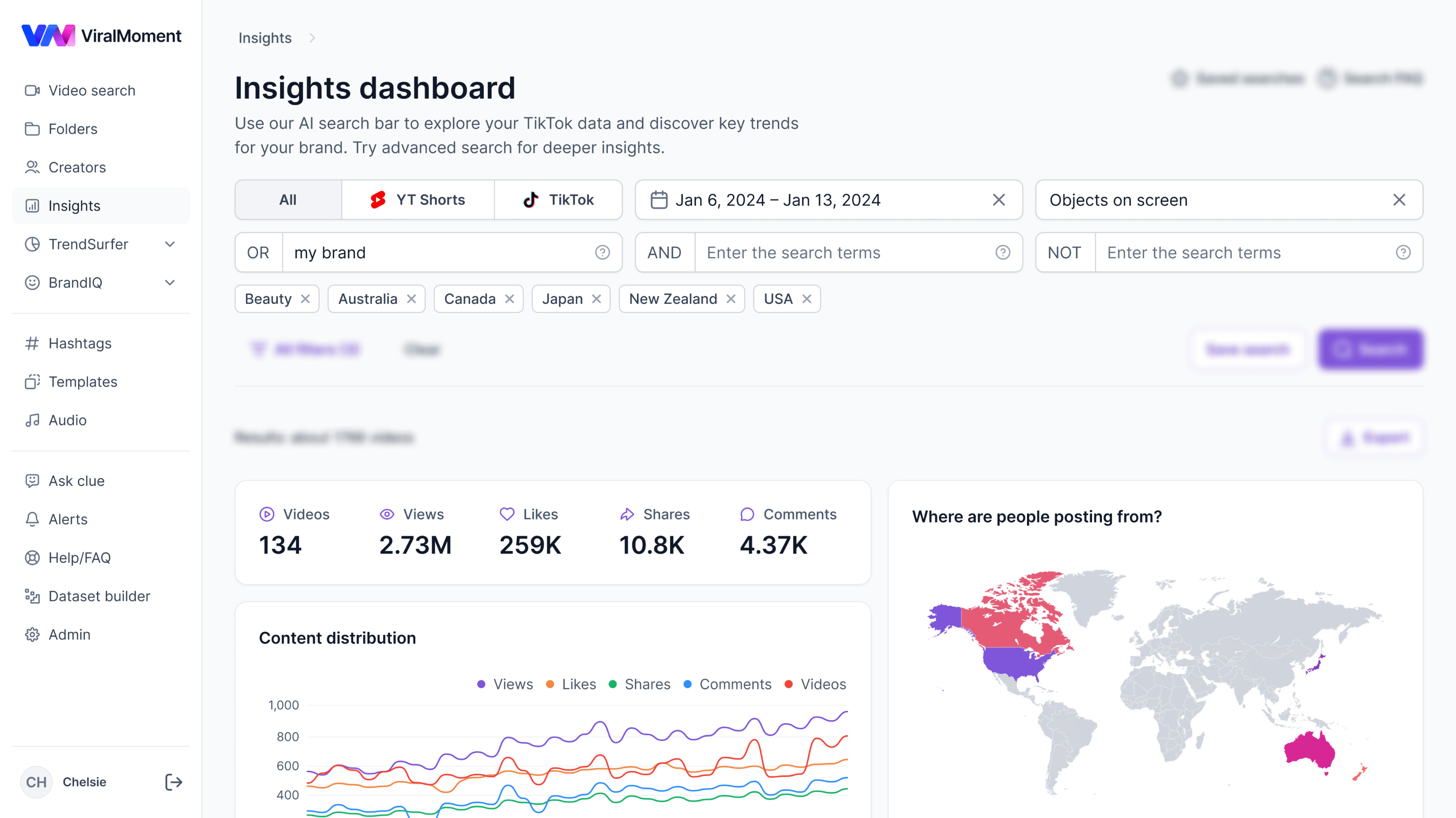Click the TrendSurfer pie chart icon
The image size is (1456, 818).
click(32, 244)
